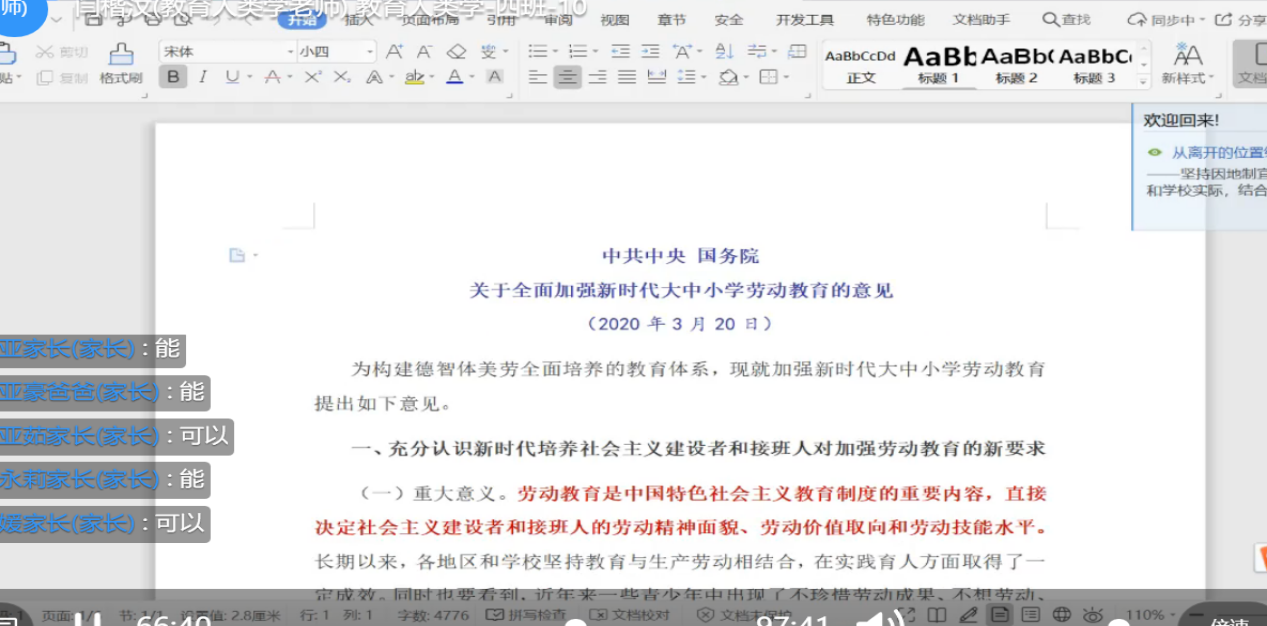Open the Chinese layout (A with arrows) tool

click(682, 51)
